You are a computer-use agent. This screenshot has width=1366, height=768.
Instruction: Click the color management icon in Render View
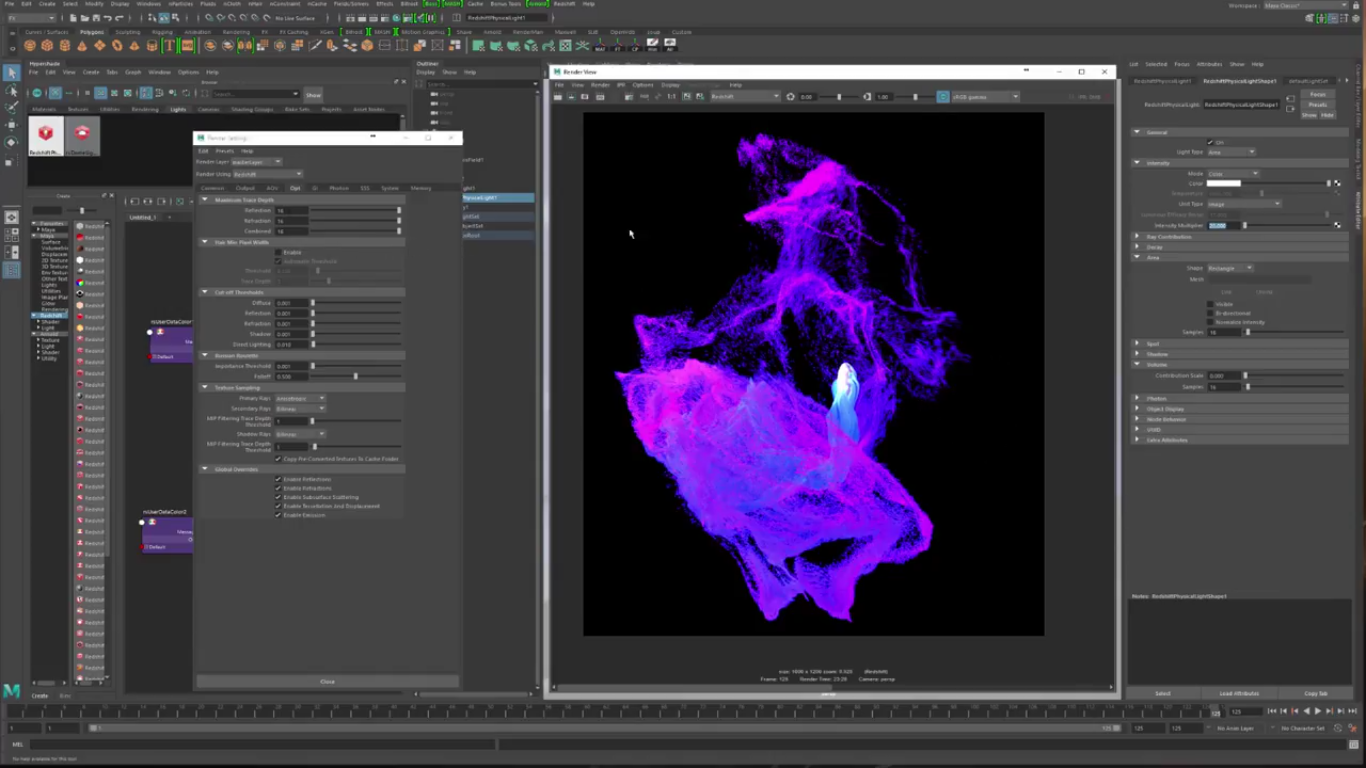pyautogui.click(x=943, y=97)
